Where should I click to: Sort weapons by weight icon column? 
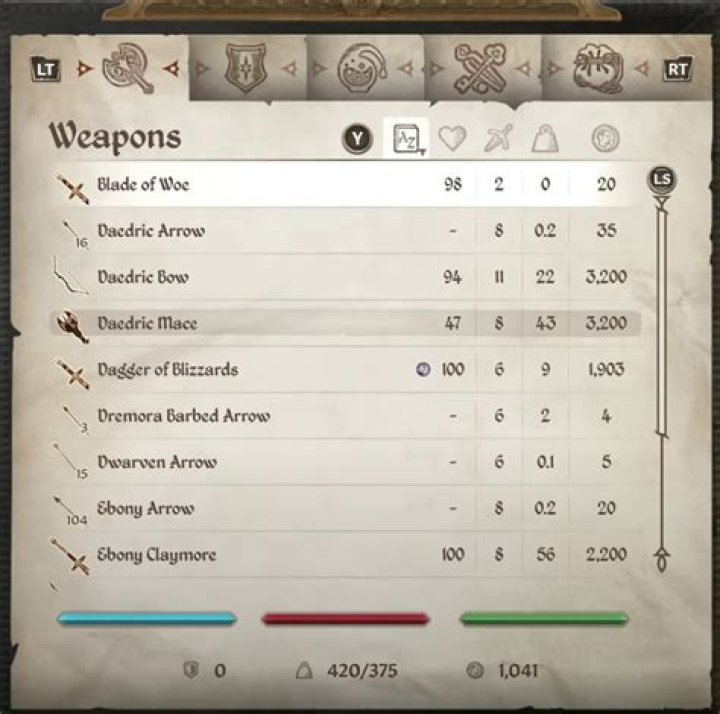(x=545, y=138)
